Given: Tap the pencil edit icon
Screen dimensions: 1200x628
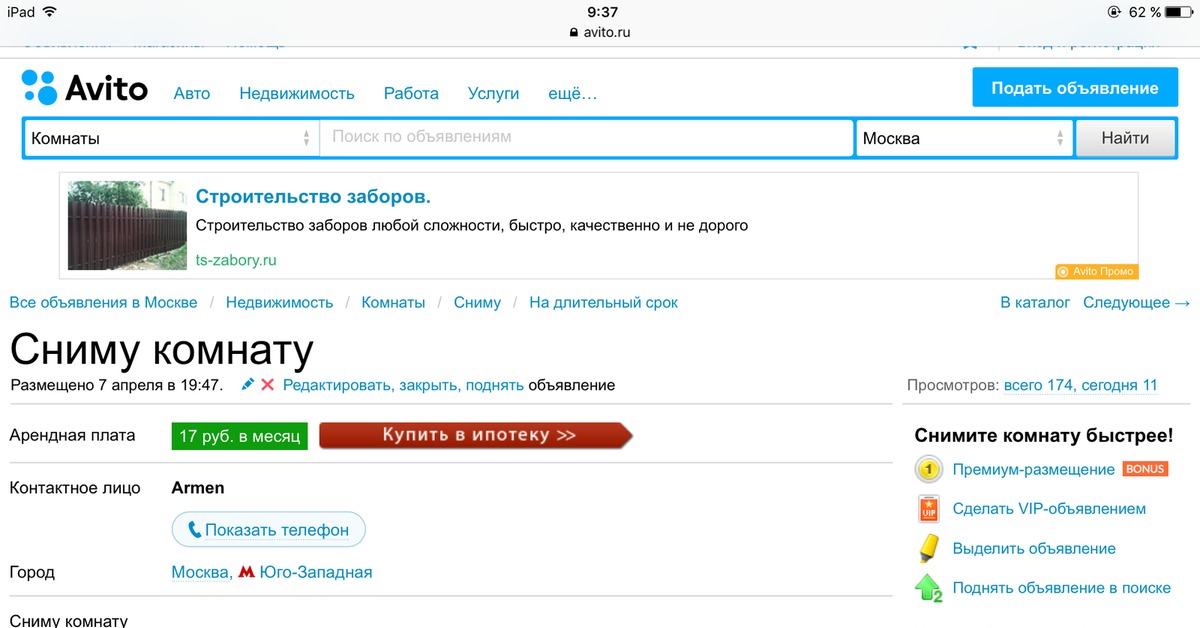Looking at the screenshot, I should [x=248, y=385].
